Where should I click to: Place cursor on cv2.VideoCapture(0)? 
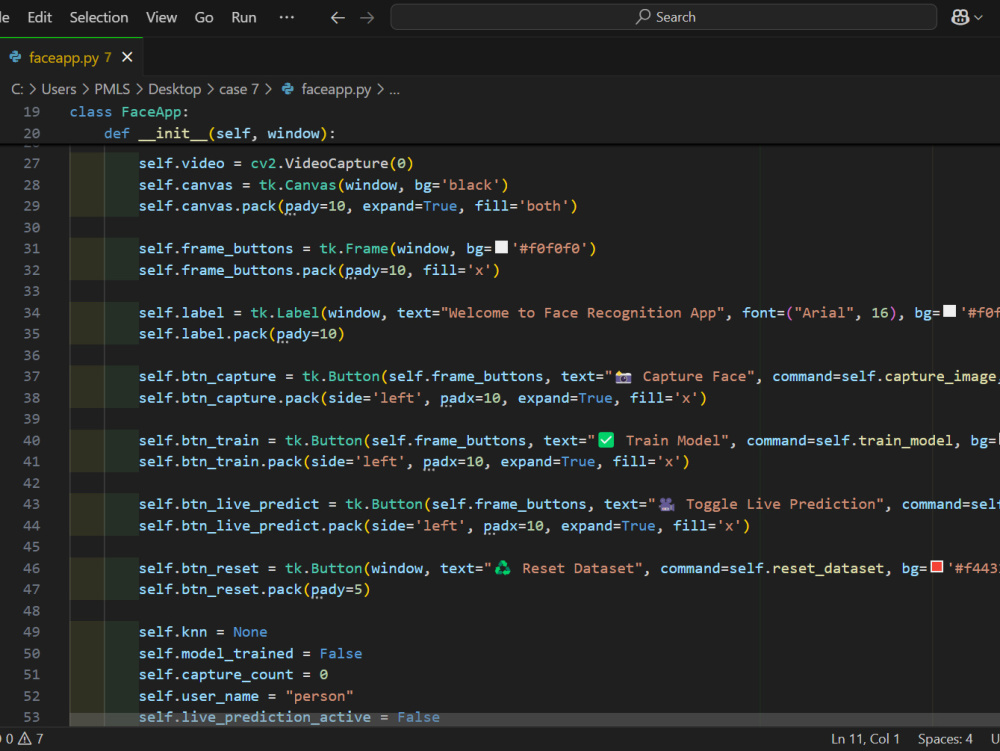coord(332,163)
